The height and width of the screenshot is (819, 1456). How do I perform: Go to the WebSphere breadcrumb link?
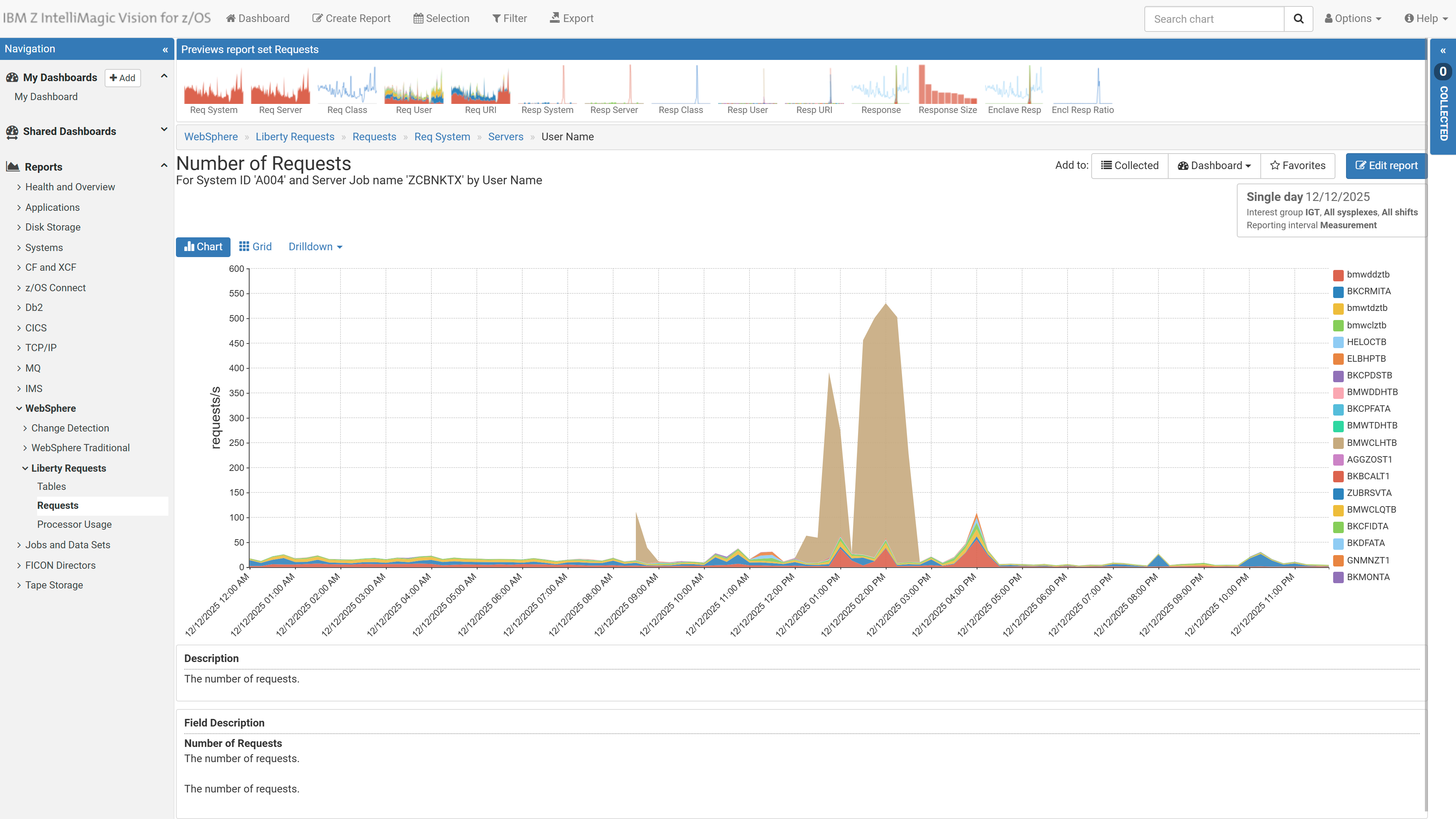pyautogui.click(x=211, y=137)
